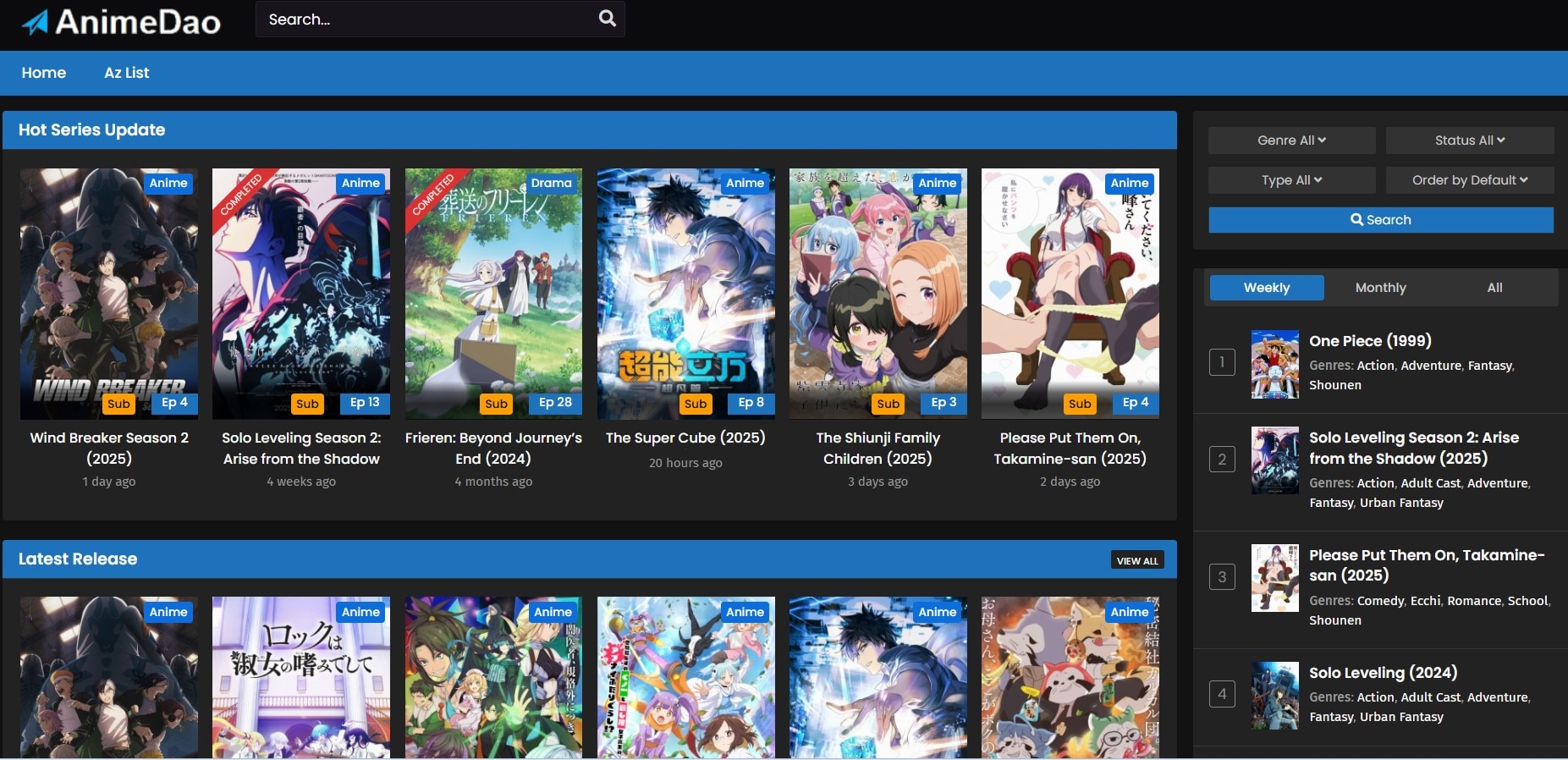Click the Sub badge on Wind Breaker poster
Viewport: 1568px width, 760px height.
tap(118, 405)
